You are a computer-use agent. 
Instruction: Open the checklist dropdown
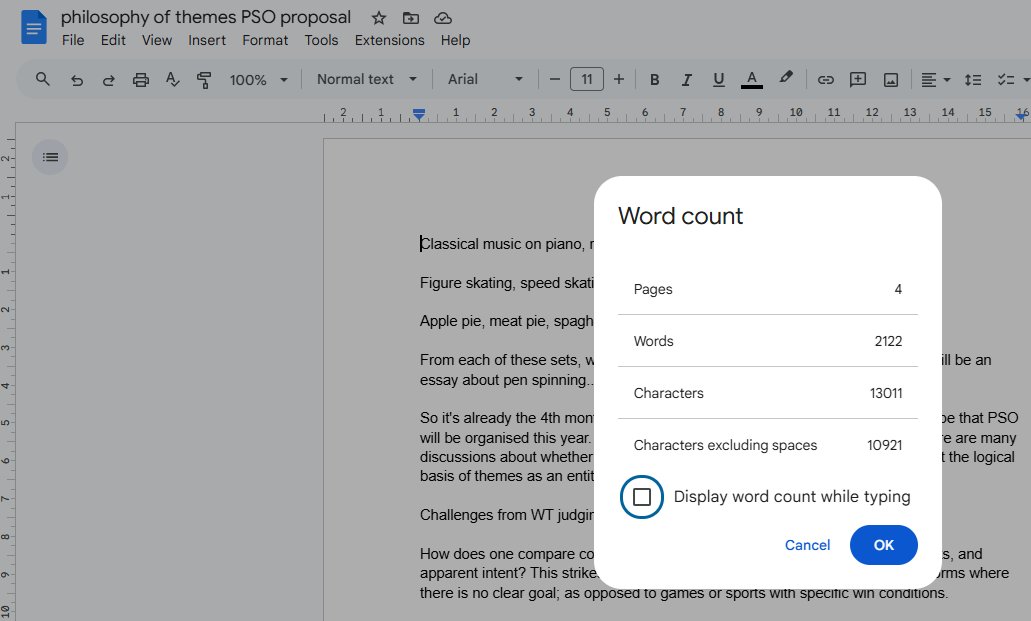tap(1026, 80)
